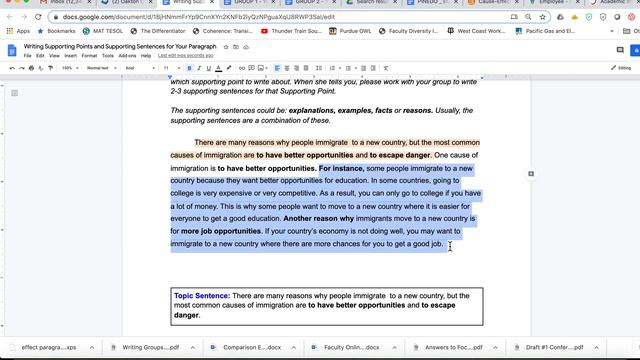Select Left align option
Image resolution: width=640 pixels, height=360 pixels.
pos(277,68)
